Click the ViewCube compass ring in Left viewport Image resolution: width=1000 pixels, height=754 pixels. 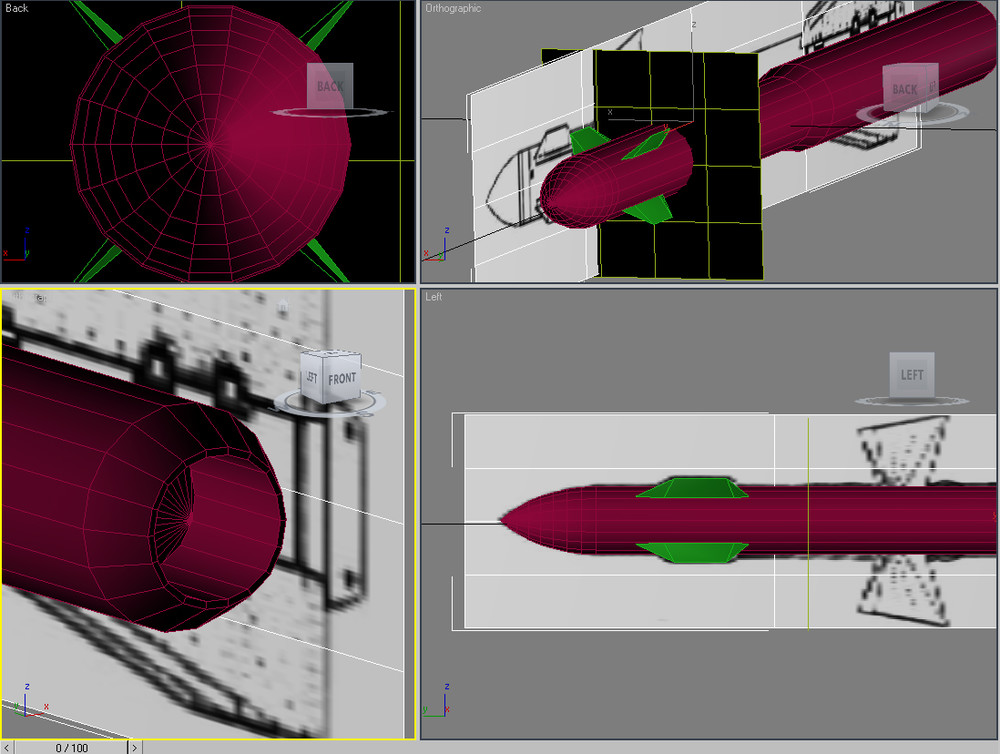[912, 401]
